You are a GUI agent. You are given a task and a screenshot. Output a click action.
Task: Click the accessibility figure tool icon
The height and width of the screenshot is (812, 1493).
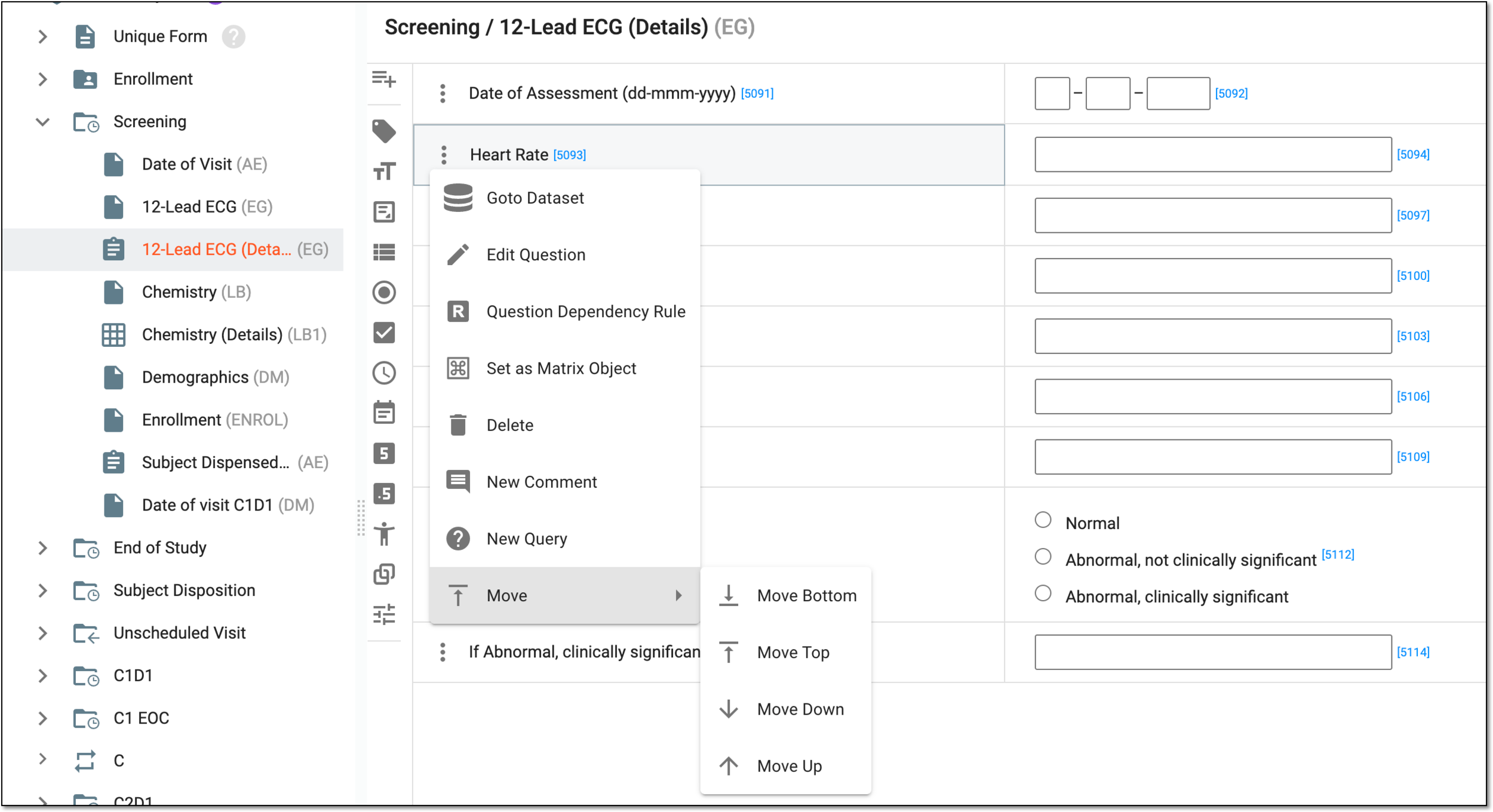384,534
